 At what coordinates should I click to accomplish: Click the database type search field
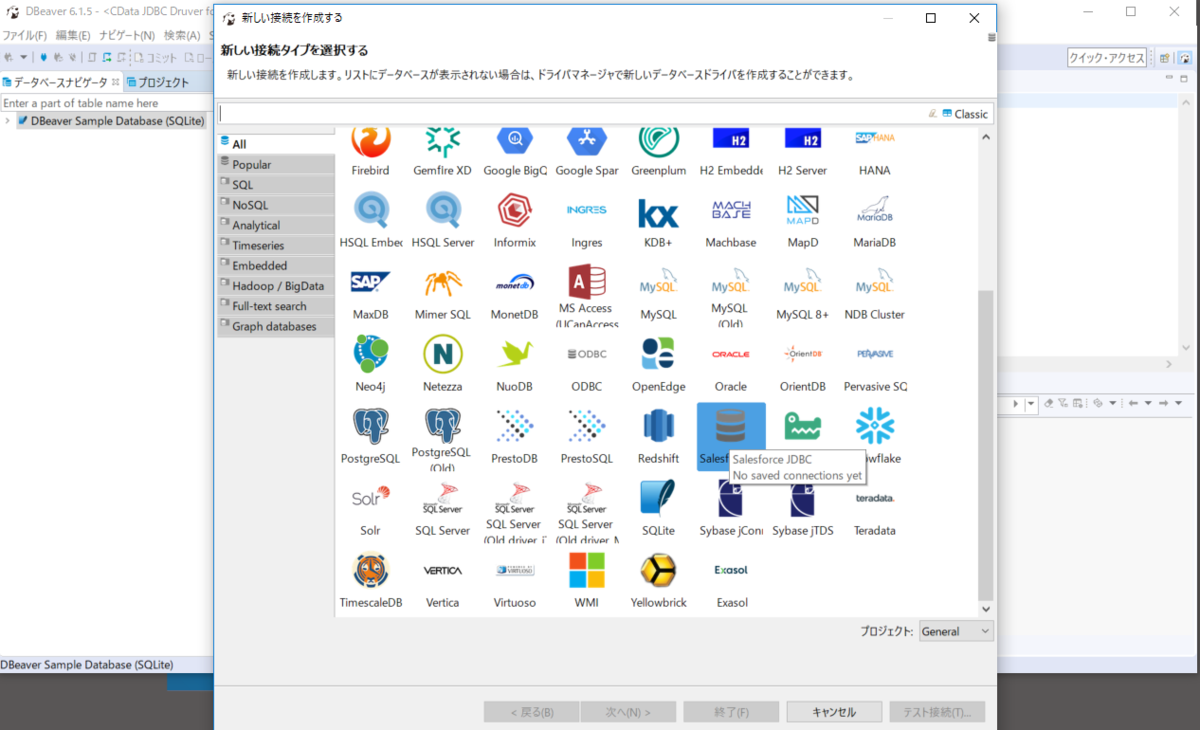pos(600,113)
